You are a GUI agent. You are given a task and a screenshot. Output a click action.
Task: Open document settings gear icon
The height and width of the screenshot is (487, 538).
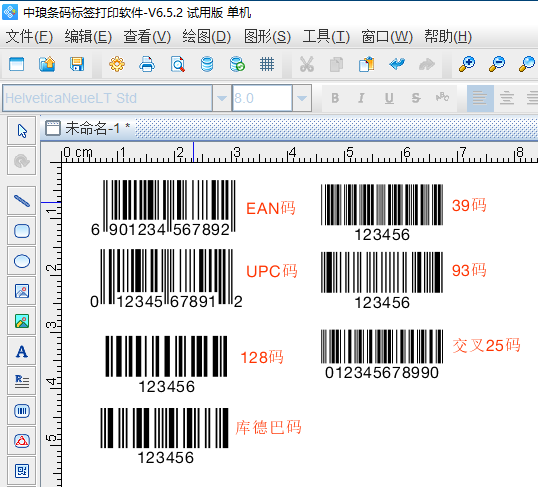pos(117,64)
